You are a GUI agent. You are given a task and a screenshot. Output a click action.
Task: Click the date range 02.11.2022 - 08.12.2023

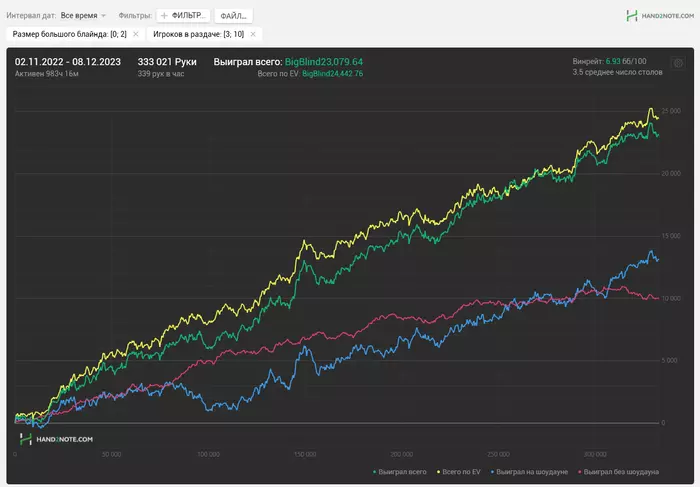tap(67, 62)
